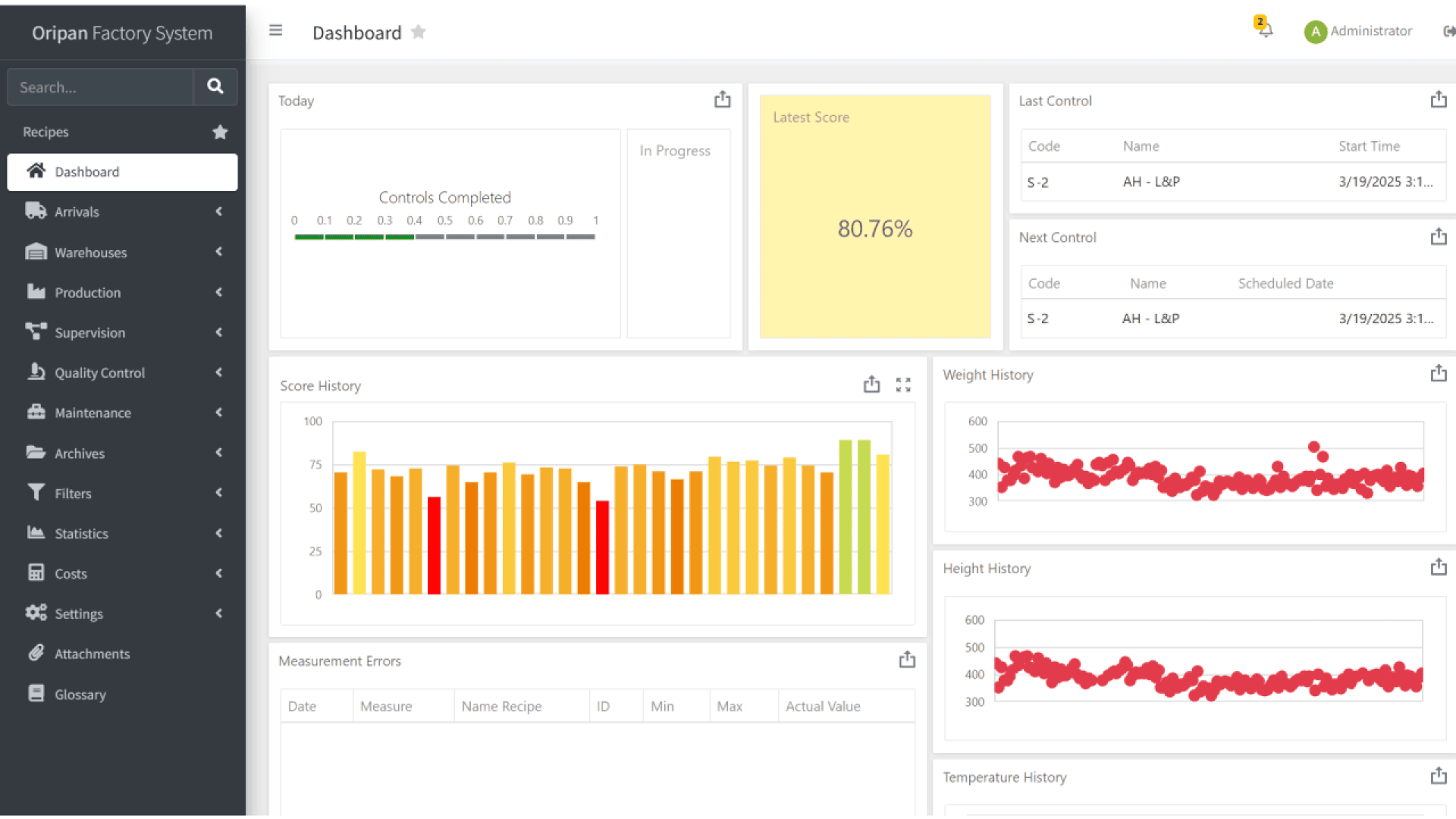Click the Archives folder icon

point(36,453)
